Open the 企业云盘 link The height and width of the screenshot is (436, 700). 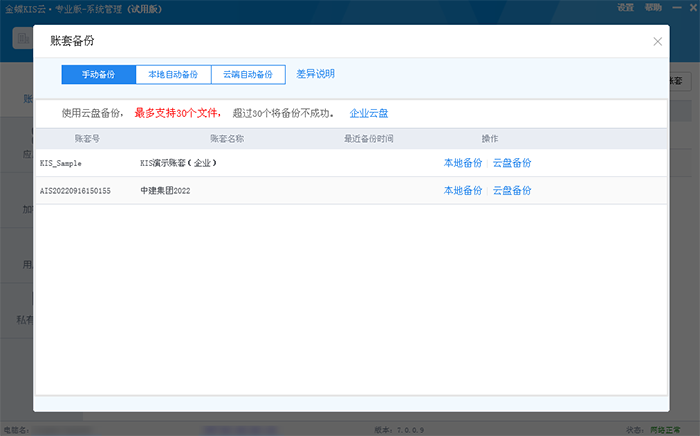pos(369,113)
